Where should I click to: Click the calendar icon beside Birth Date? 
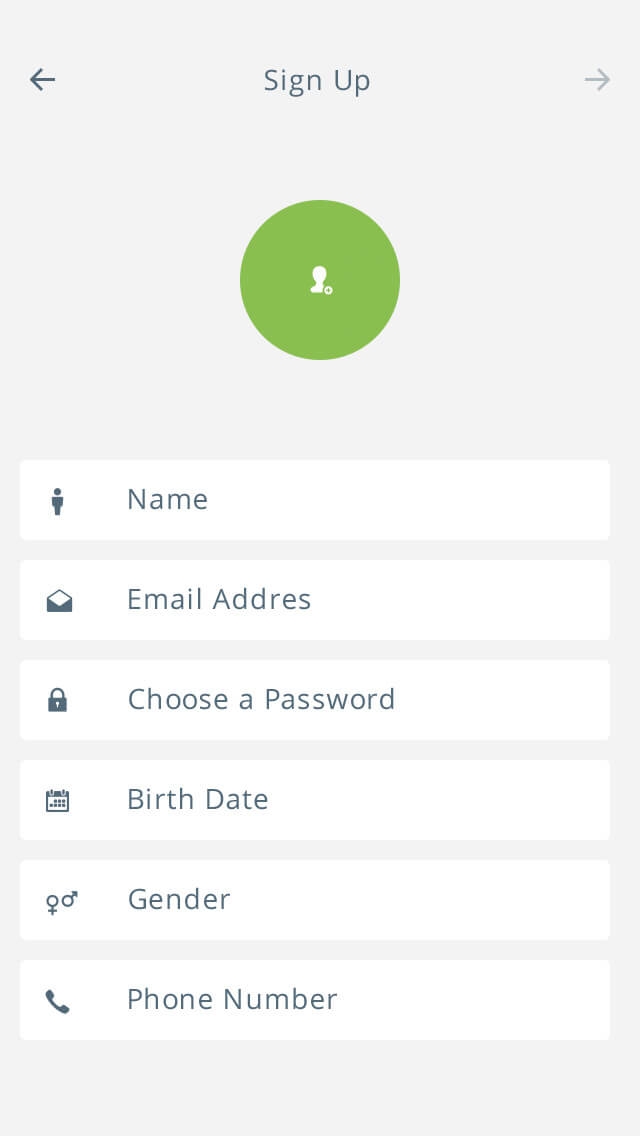tap(58, 800)
